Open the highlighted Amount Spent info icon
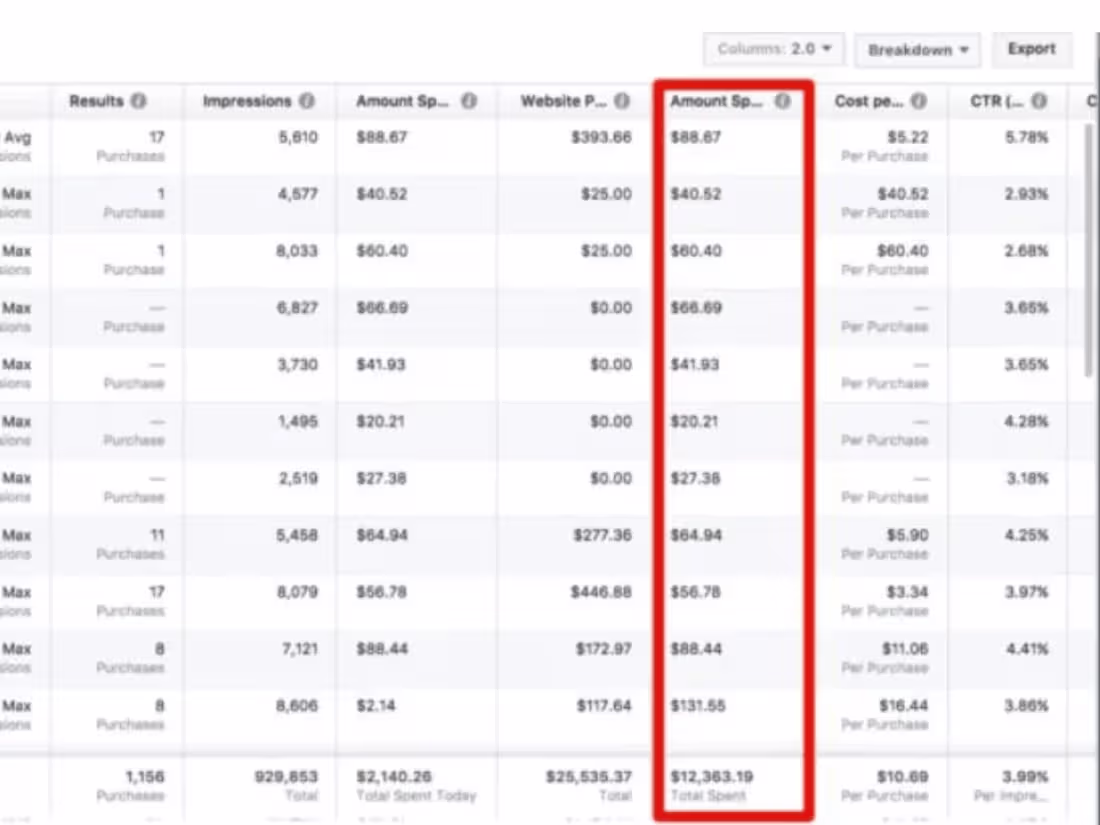Image resolution: width=1100 pixels, height=825 pixels. click(783, 100)
